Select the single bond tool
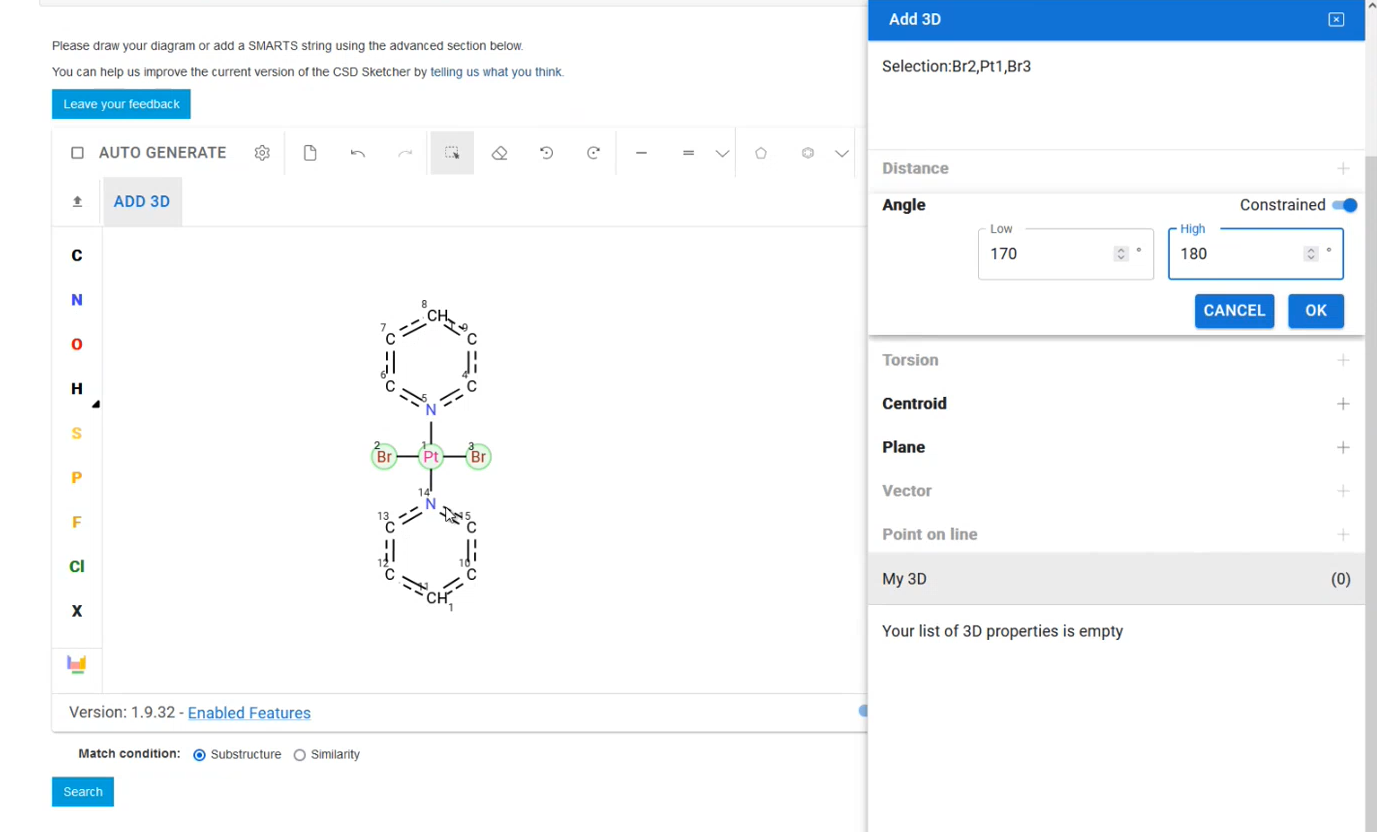The height and width of the screenshot is (832, 1377). click(641, 153)
